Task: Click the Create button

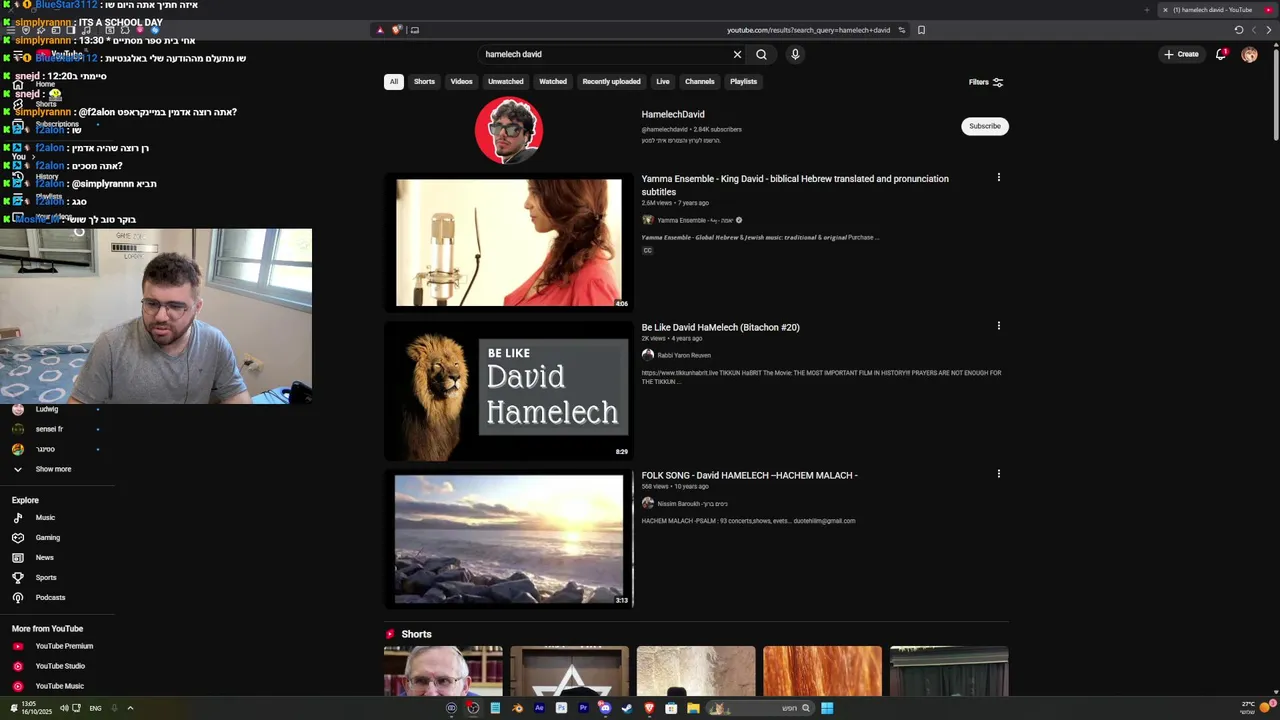Action: click(x=1181, y=54)
